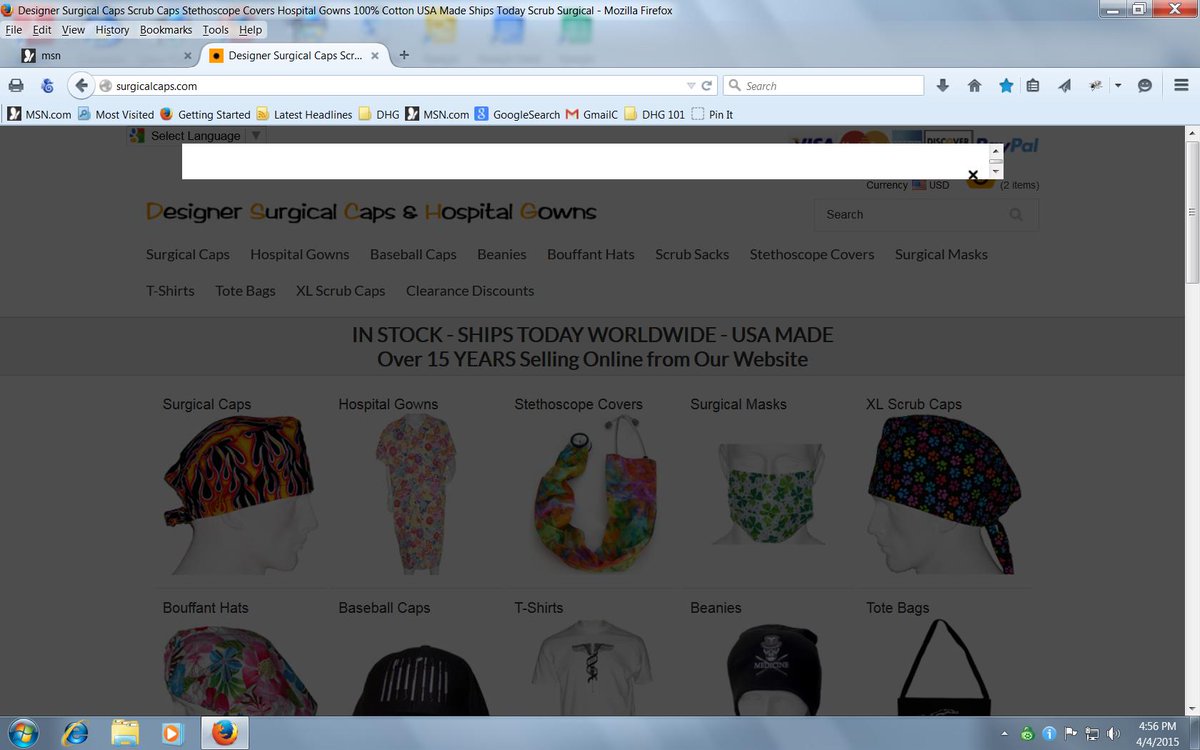Dismiss the white popup with the X
This screenshot has width=1200, height=750.
[973, 175]
